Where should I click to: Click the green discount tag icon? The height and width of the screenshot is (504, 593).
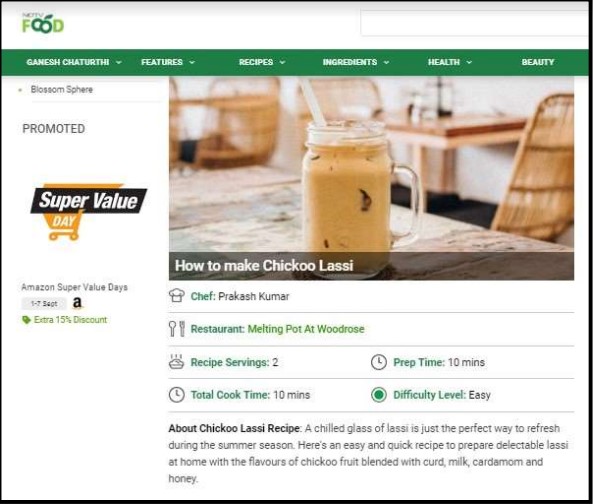click(x=26, y=320)
